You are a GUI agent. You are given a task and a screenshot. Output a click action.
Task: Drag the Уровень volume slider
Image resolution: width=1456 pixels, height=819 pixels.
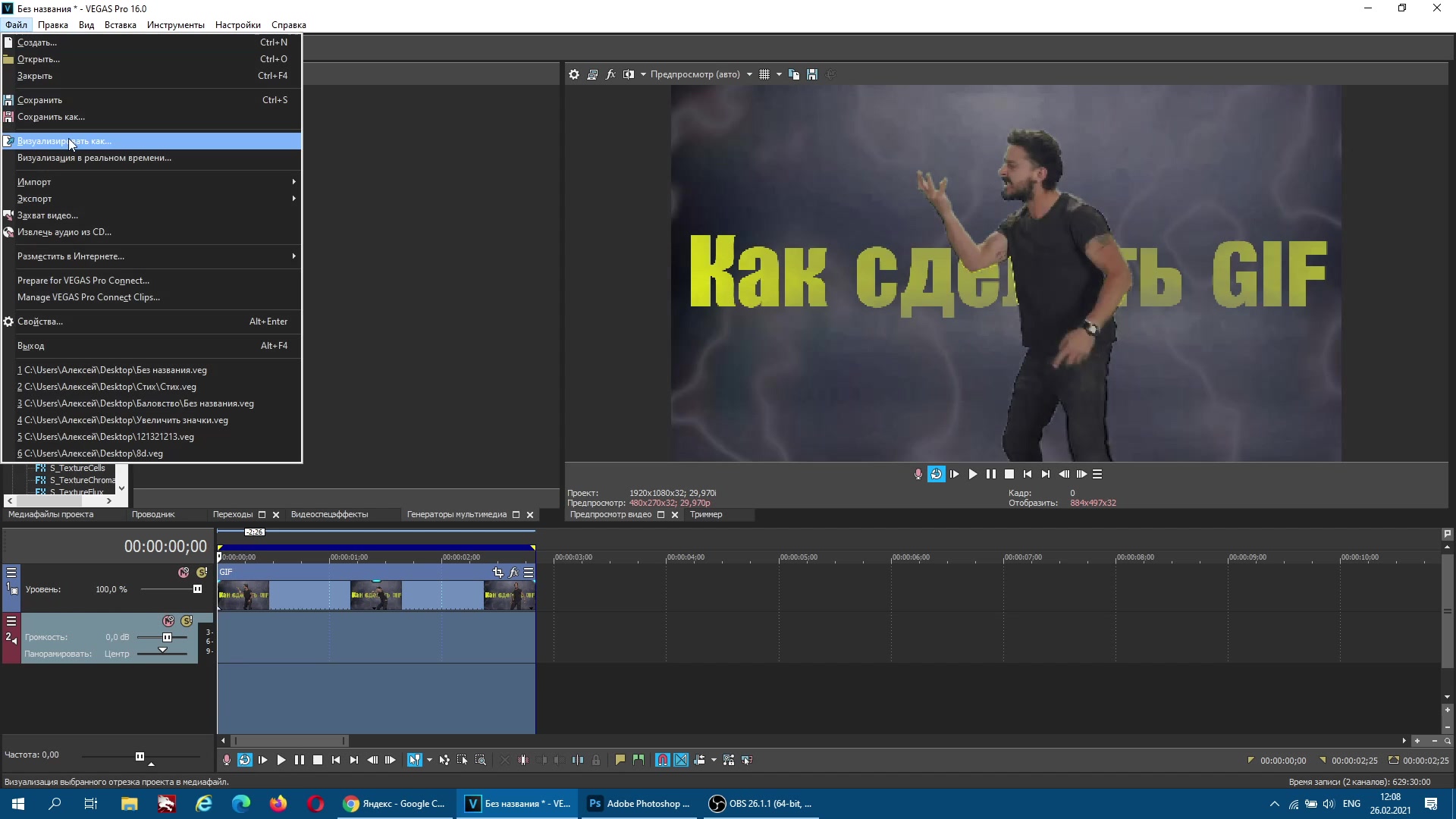tap(196, 589)
